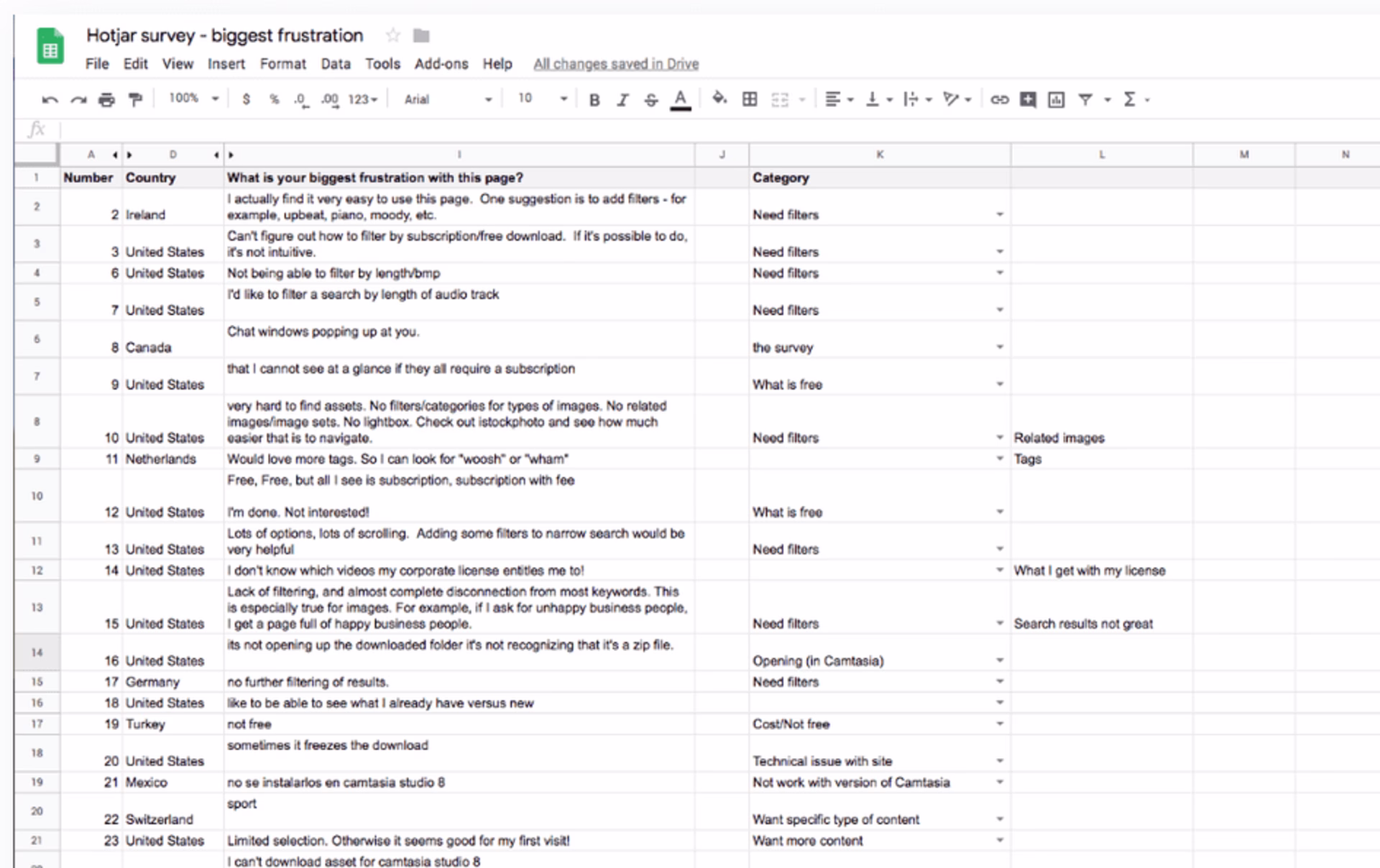Open the 100% zoom dropdown

(x=193, y=98)
